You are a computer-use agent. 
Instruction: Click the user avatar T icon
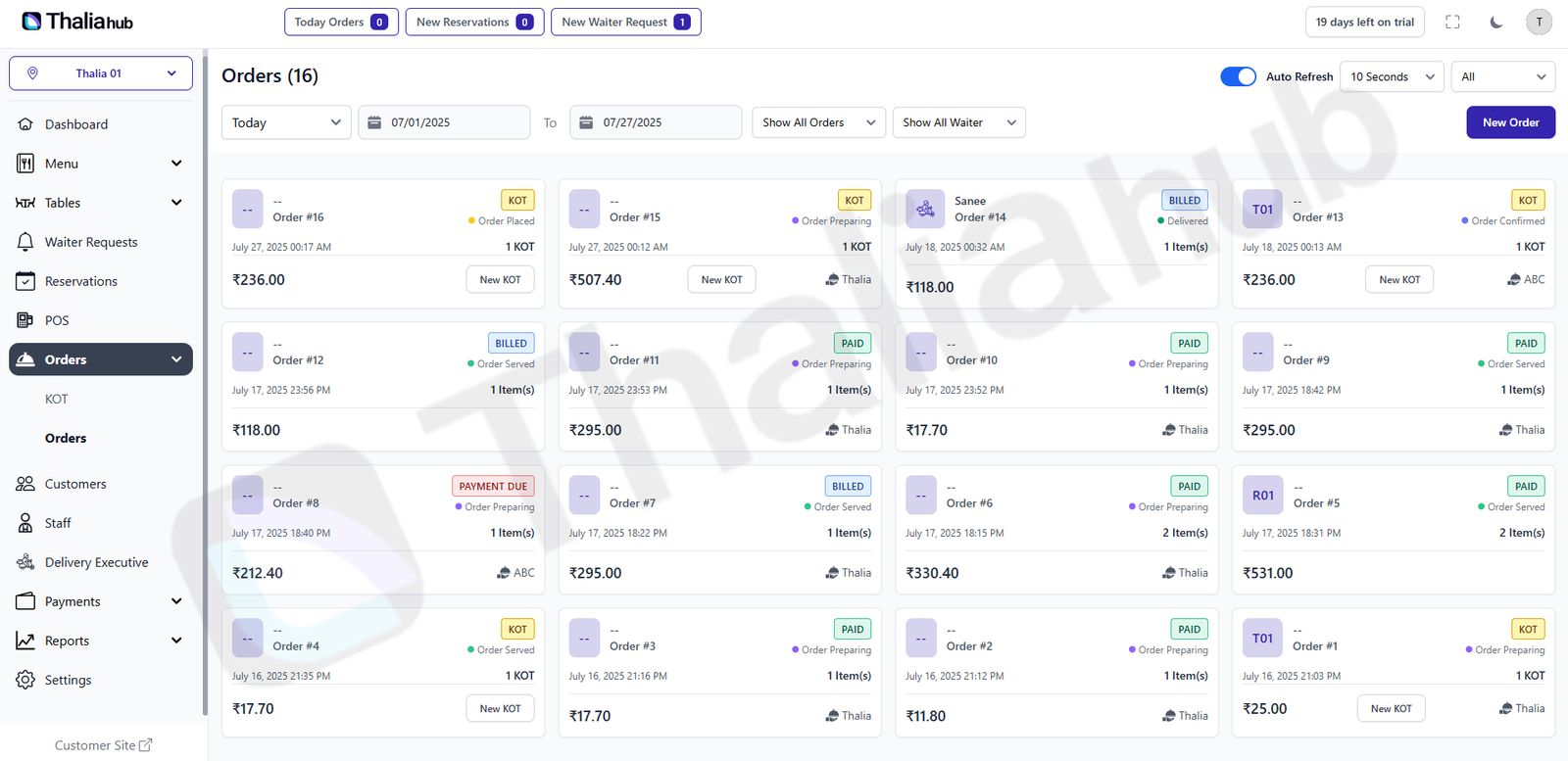[1539, 22]
